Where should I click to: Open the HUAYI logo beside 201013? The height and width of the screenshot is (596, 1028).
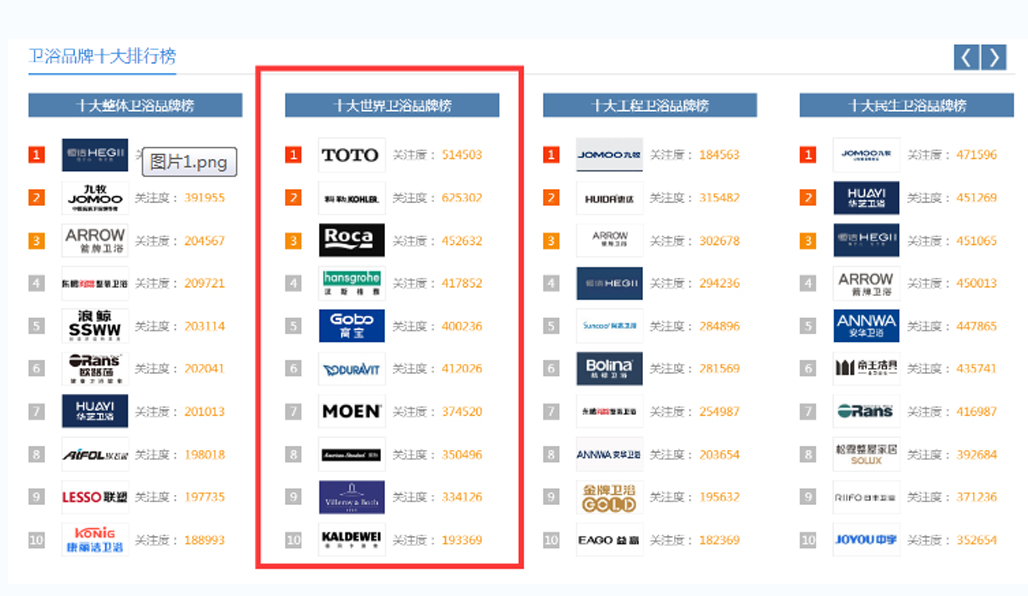click(95, 411)
